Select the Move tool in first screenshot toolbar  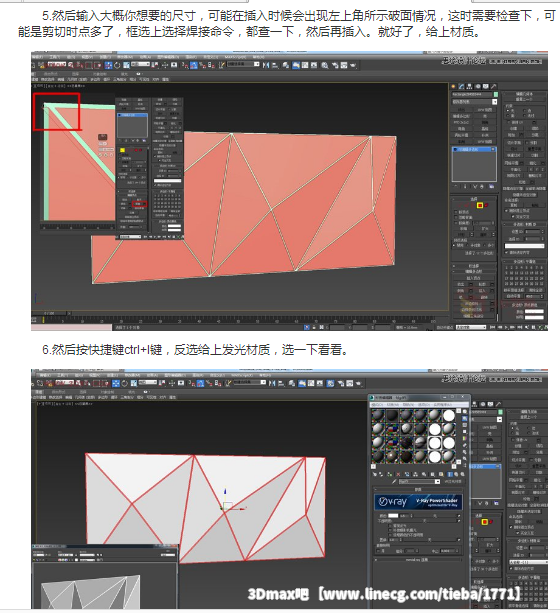tap(108, 65)
